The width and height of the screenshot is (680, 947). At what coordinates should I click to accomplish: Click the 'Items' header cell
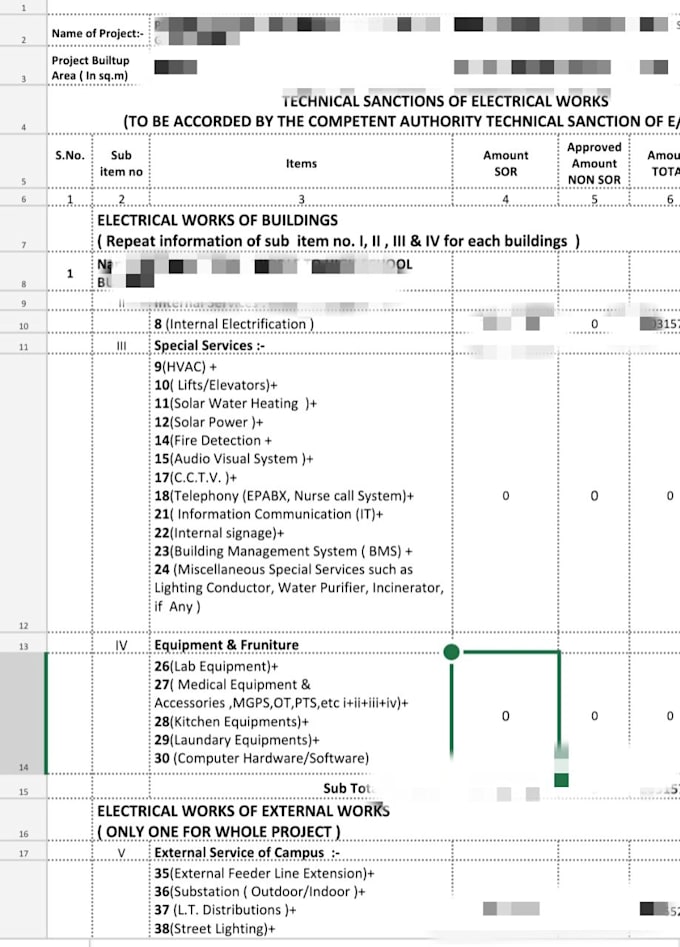(301, 163)
